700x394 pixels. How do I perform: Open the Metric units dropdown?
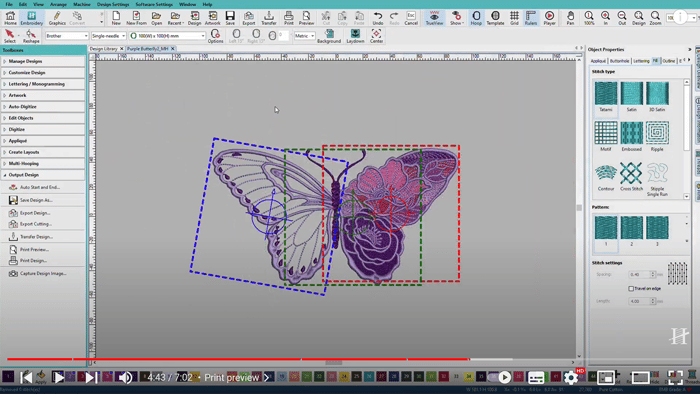304,36
